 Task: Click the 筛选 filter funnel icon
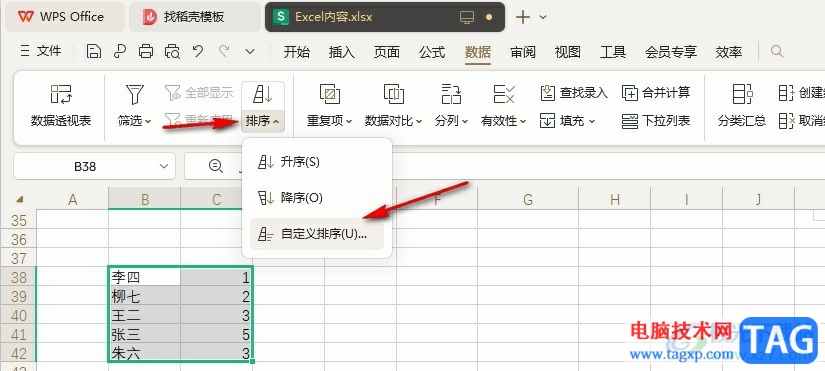(135, 94)
